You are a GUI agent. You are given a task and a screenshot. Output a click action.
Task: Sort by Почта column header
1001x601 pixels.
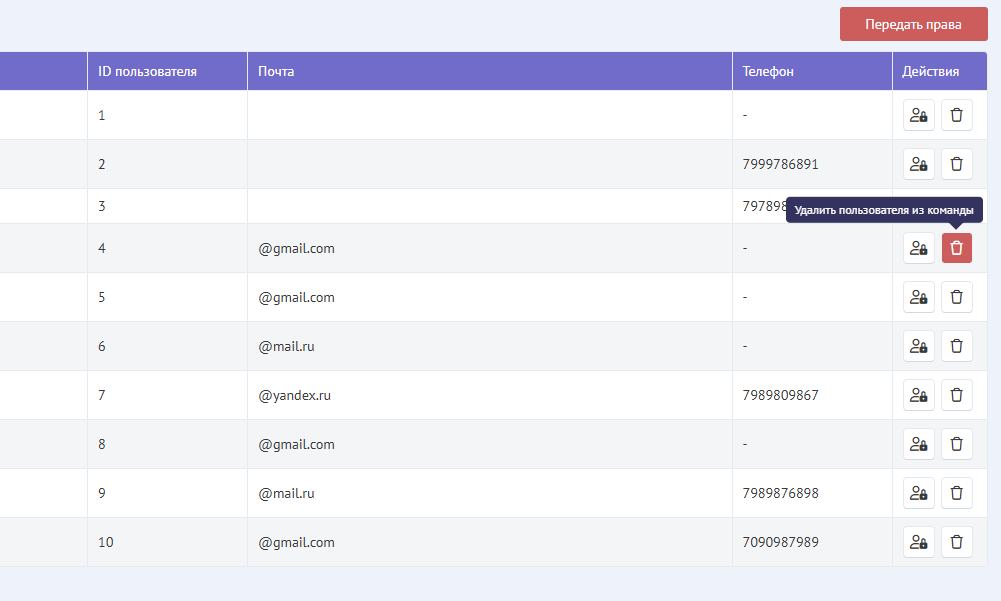(276, 71)
